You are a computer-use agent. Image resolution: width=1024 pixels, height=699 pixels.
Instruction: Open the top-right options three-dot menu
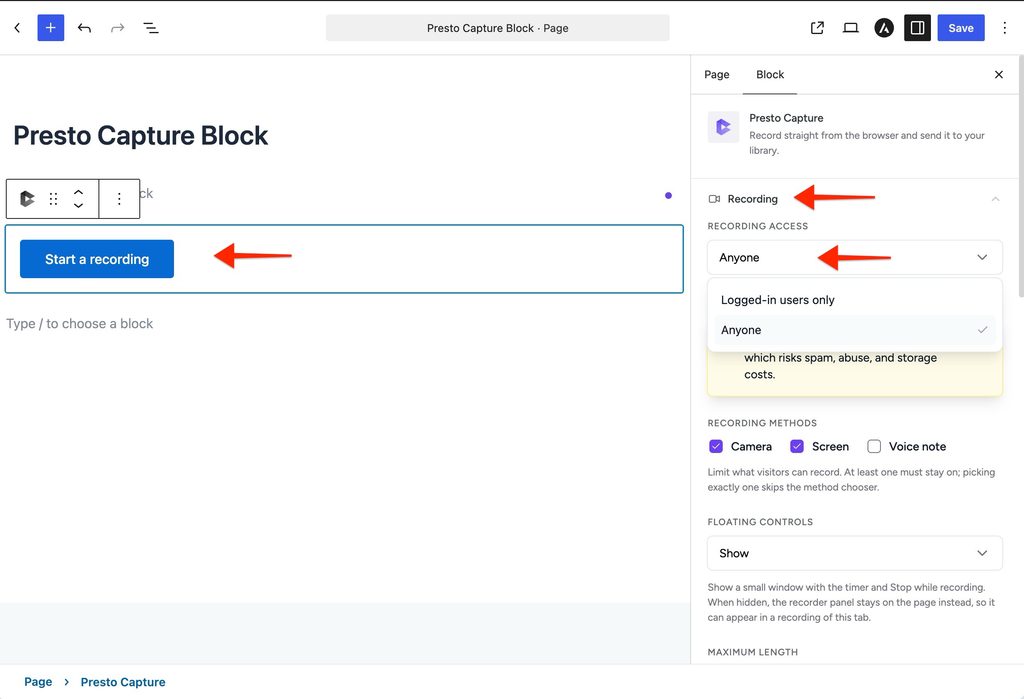[1004, 27]
